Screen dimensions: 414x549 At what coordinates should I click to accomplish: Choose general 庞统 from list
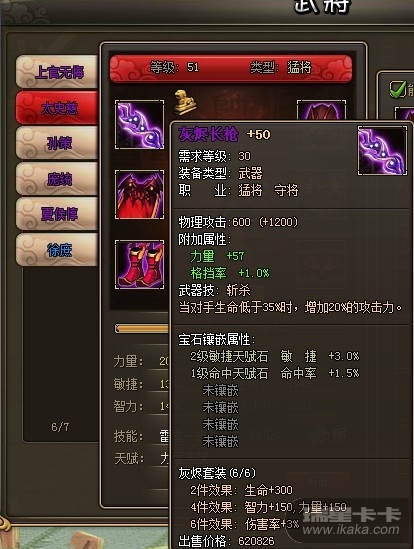(x=57, y=179)
